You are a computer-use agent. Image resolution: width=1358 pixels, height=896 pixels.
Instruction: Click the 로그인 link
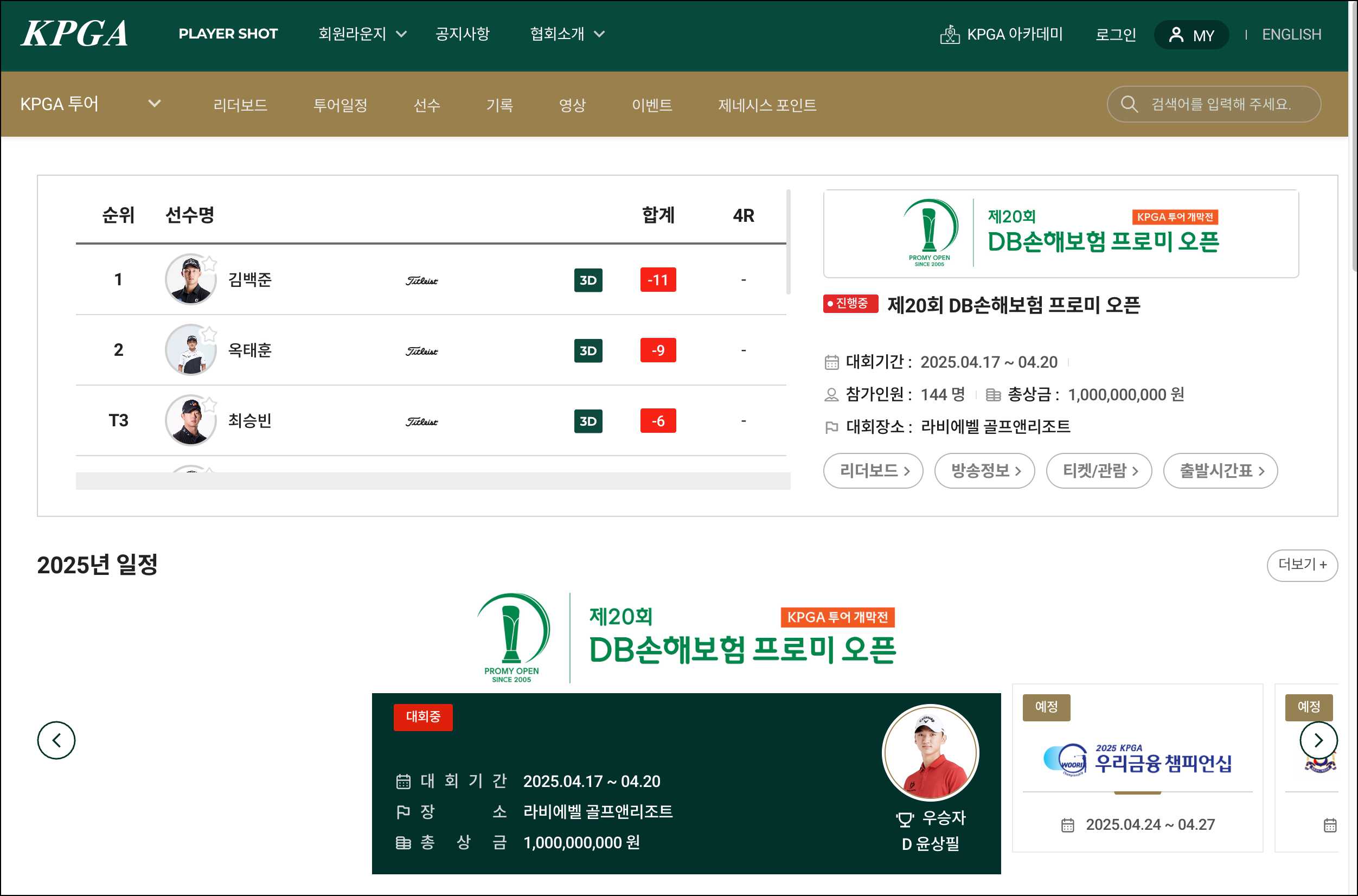click(1115, 35)
